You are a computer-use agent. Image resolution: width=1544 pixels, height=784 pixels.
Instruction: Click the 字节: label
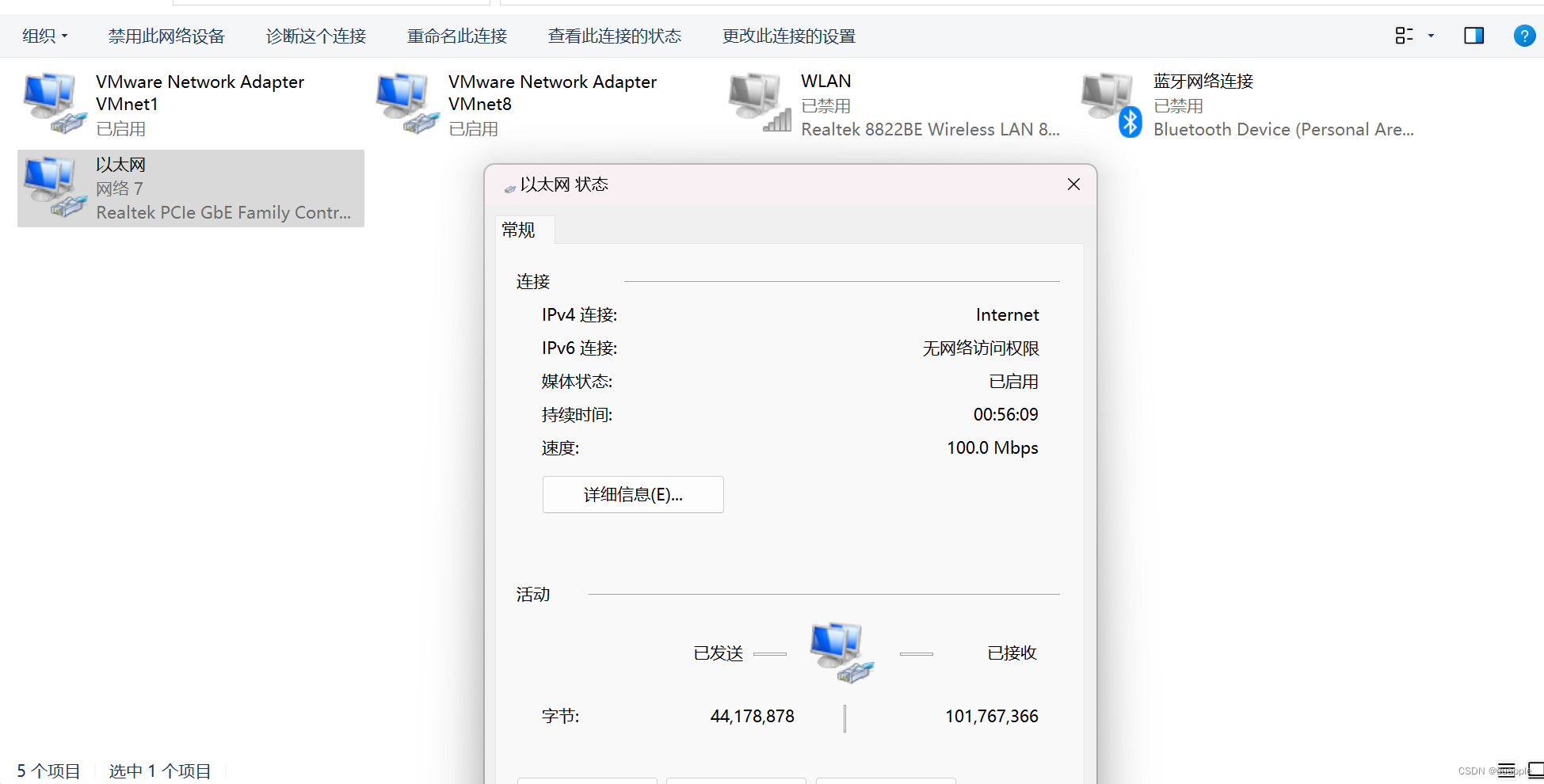click(561, 717)
